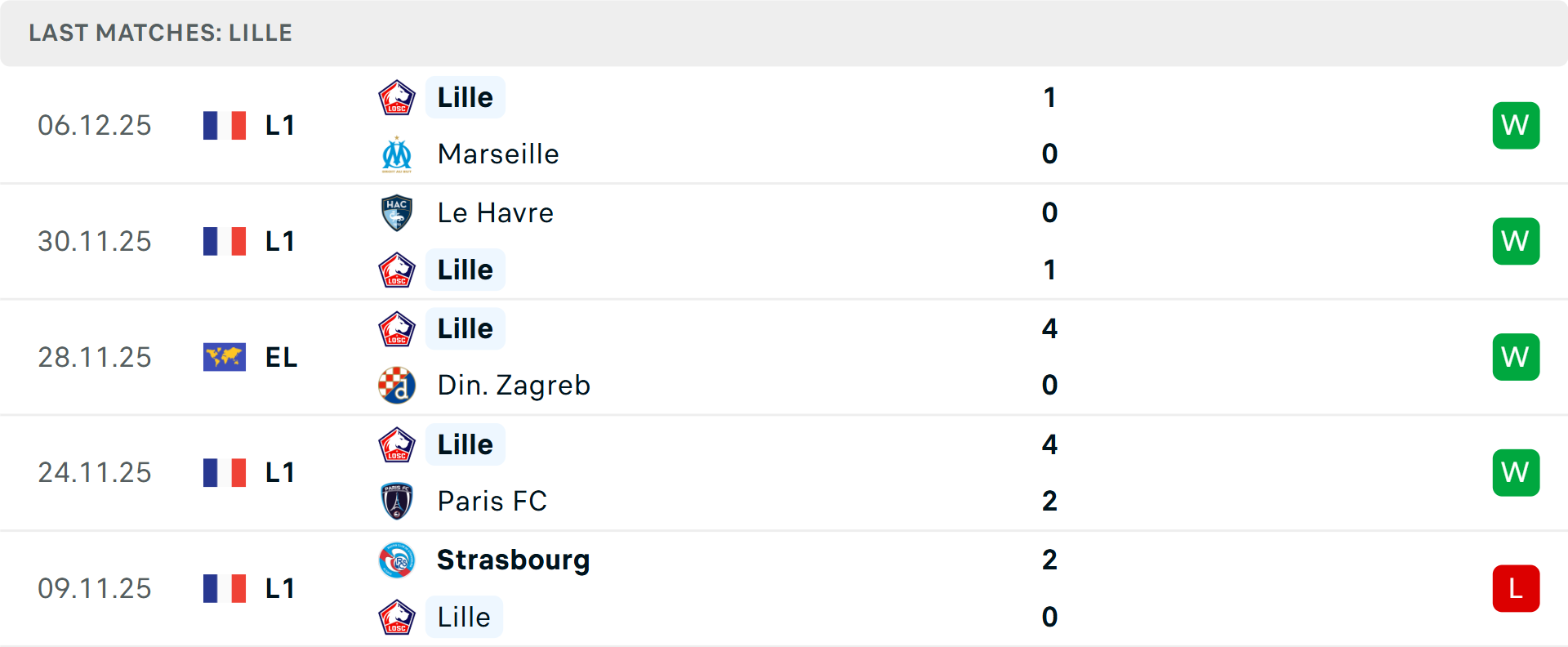
Task: Click the 24.11.25 match date
Action: (95, 473)
